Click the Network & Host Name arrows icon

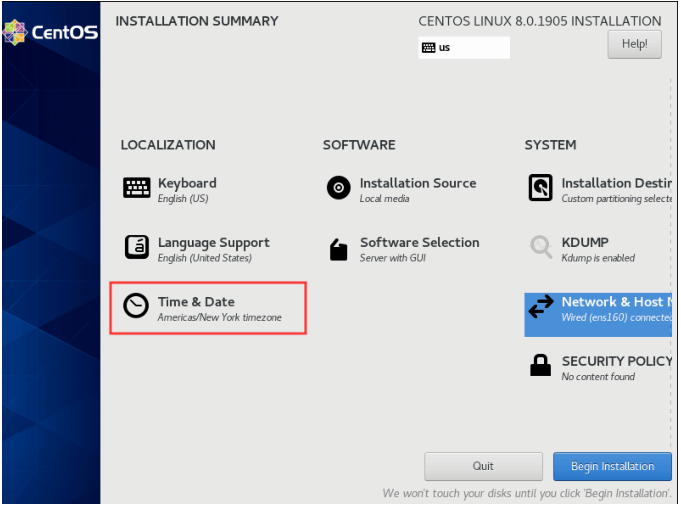[540, 307]
